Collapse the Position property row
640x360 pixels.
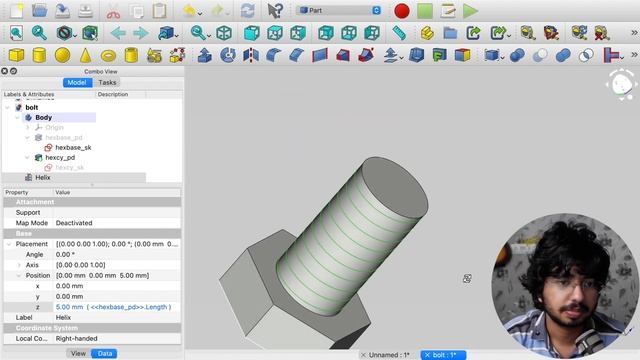(19, 276)
